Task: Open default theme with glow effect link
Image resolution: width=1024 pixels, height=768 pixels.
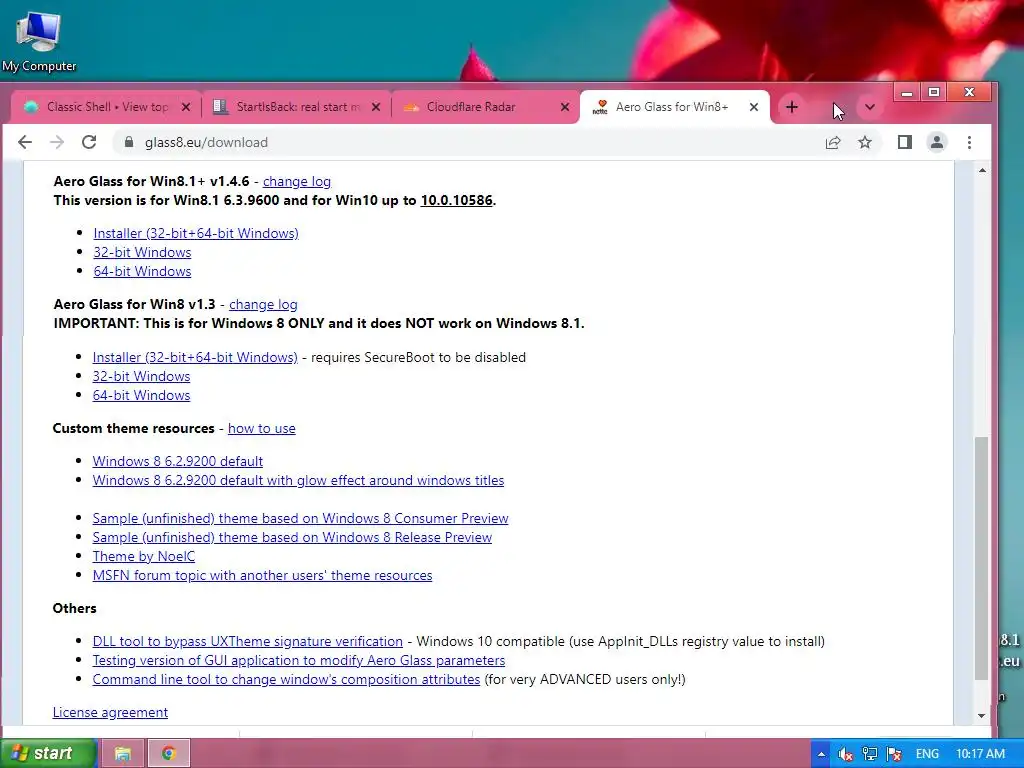Action: 298,480
